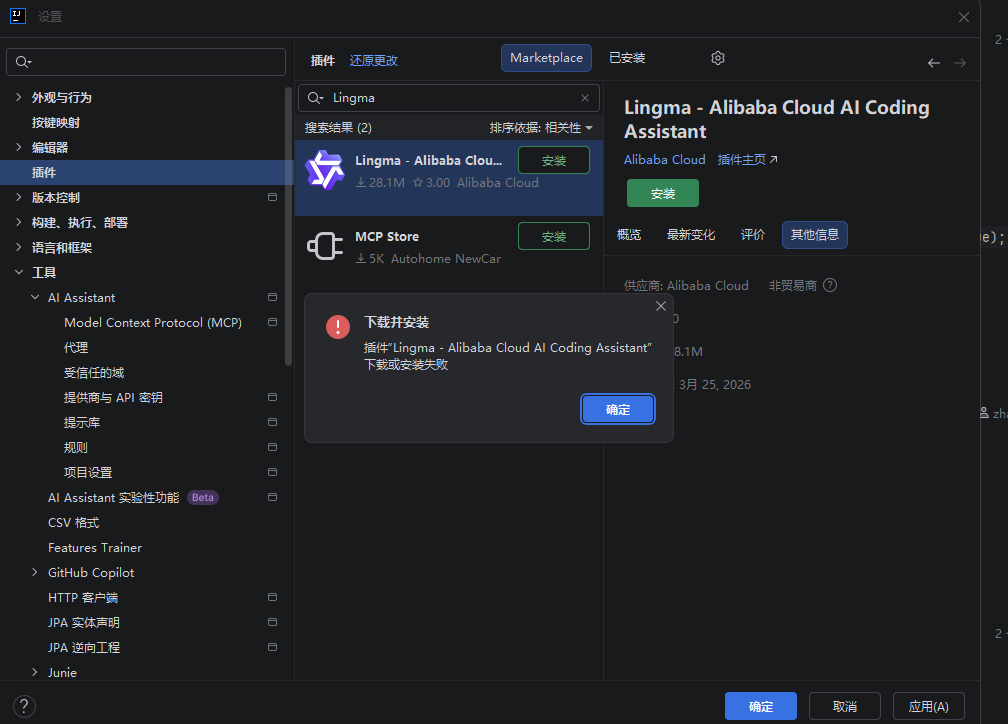The height and width of the screenshot is (724, 1008).
Task: Expand the 语言和框架 tree node
Action: click(x=19, y=247)
